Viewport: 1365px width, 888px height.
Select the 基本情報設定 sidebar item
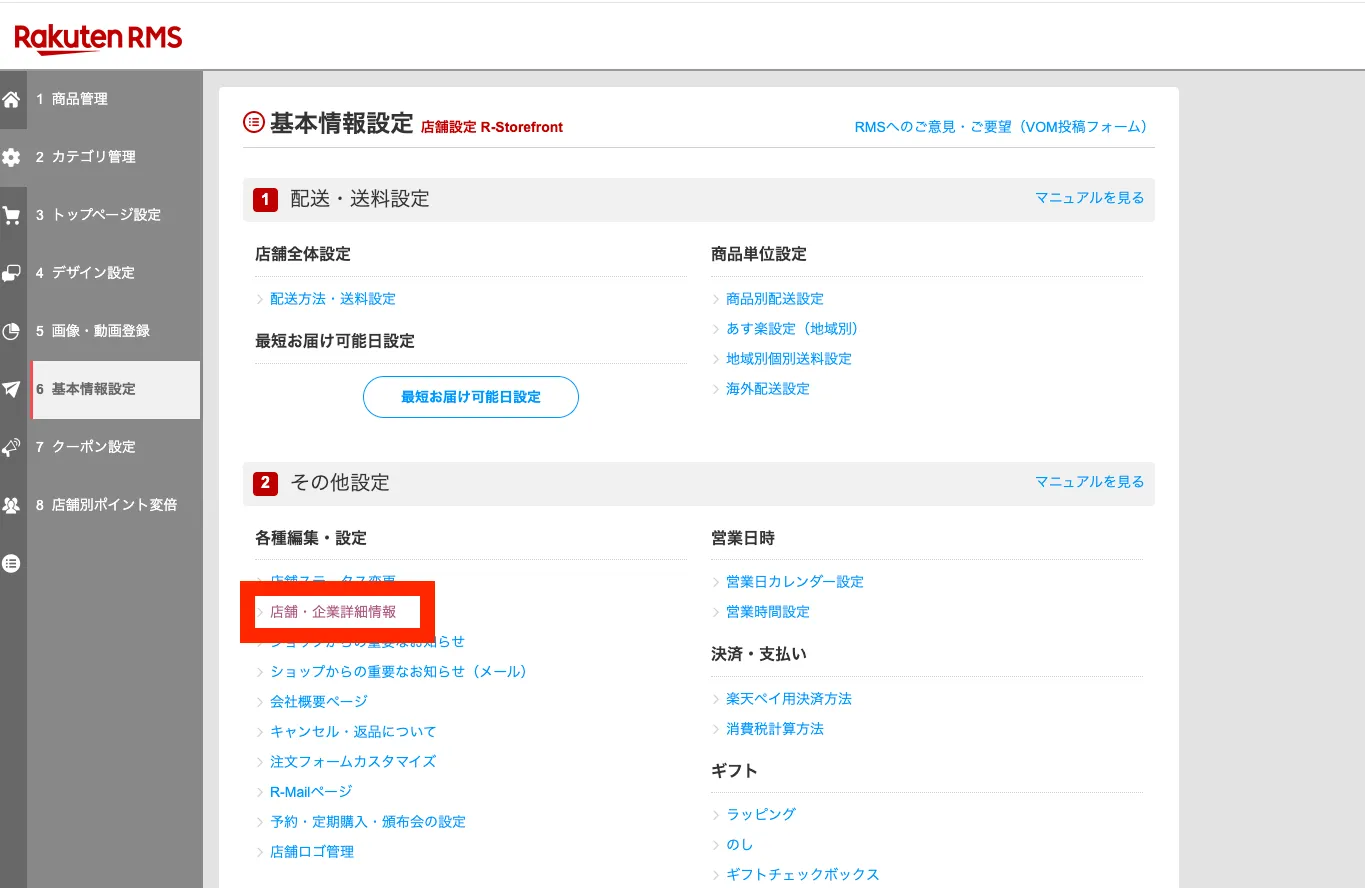114,389
